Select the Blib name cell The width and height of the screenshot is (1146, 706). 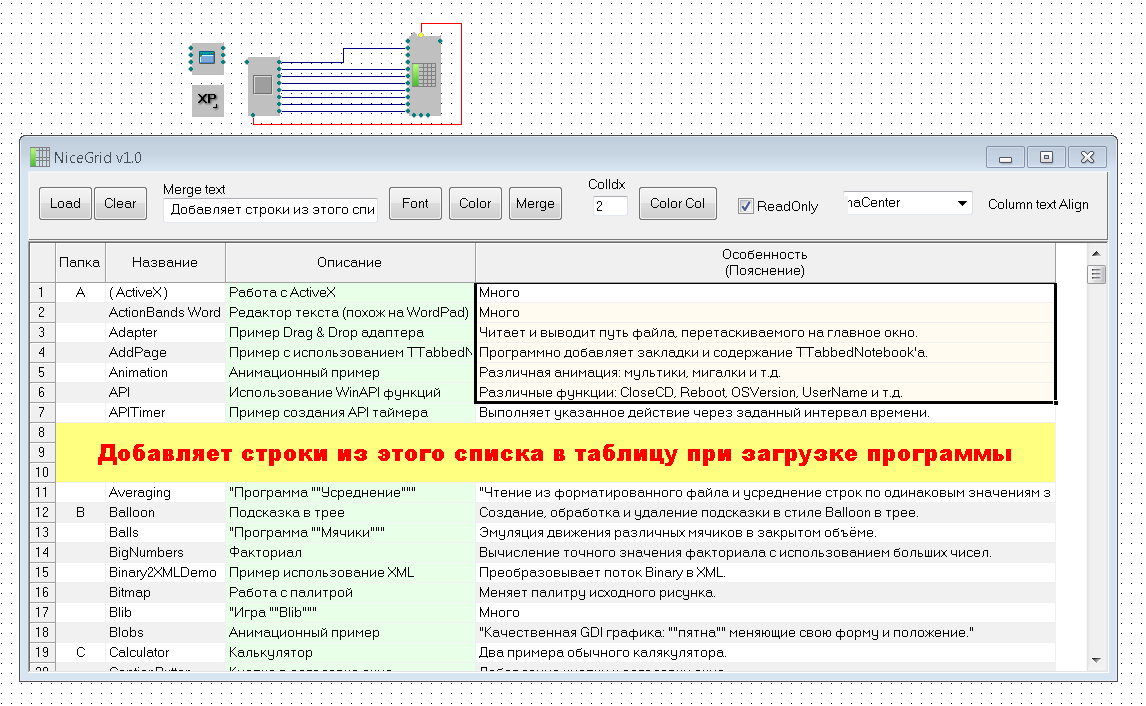coord(165,612)
